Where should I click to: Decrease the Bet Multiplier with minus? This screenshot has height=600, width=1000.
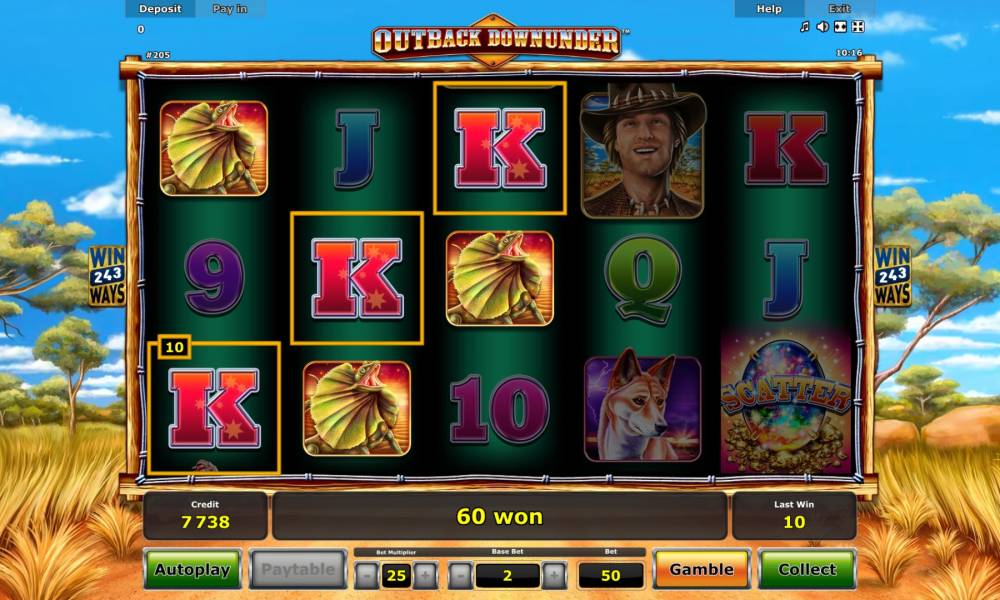click(x=367, y=576)
